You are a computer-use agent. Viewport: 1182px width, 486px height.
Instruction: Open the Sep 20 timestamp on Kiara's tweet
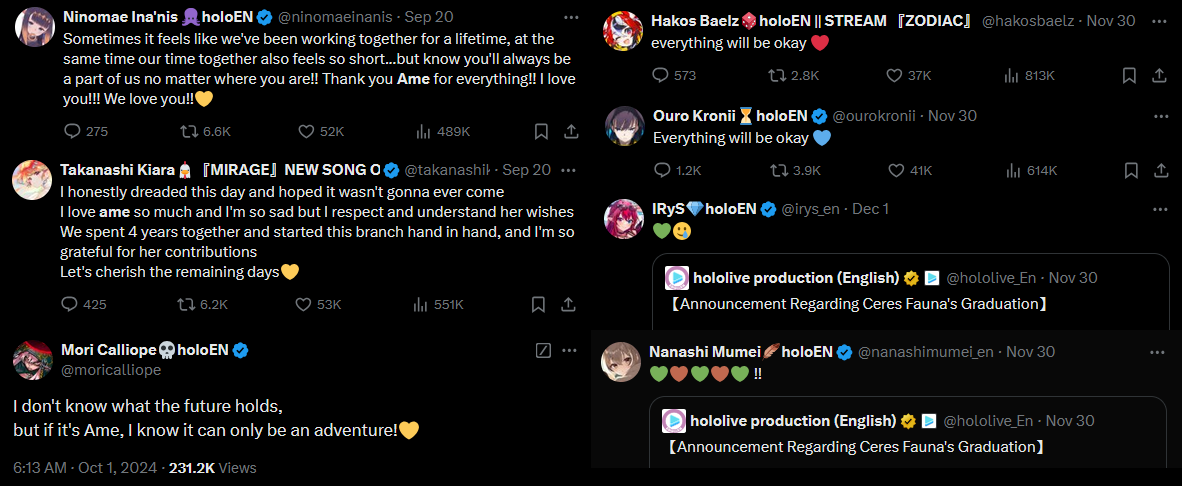click(526, 170)
